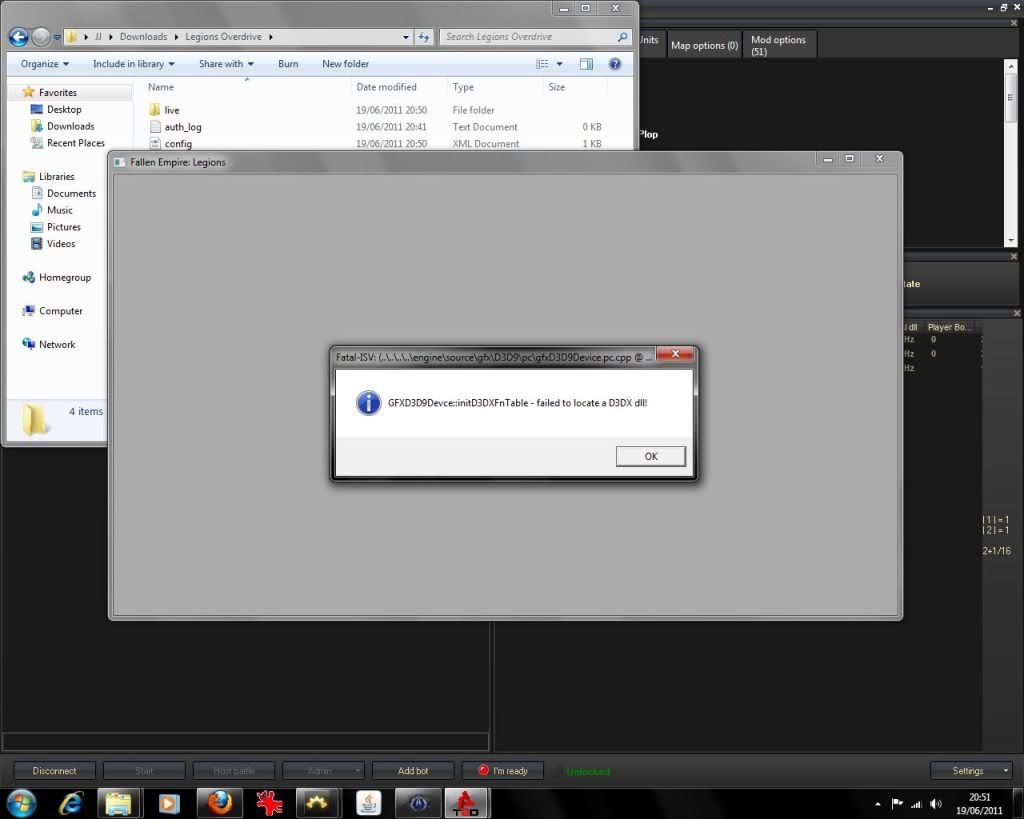The height and width of the screenshot is (819, 1024).
Task: Click the Explorer forward arrow button
Action: click(x=41, y=37)
